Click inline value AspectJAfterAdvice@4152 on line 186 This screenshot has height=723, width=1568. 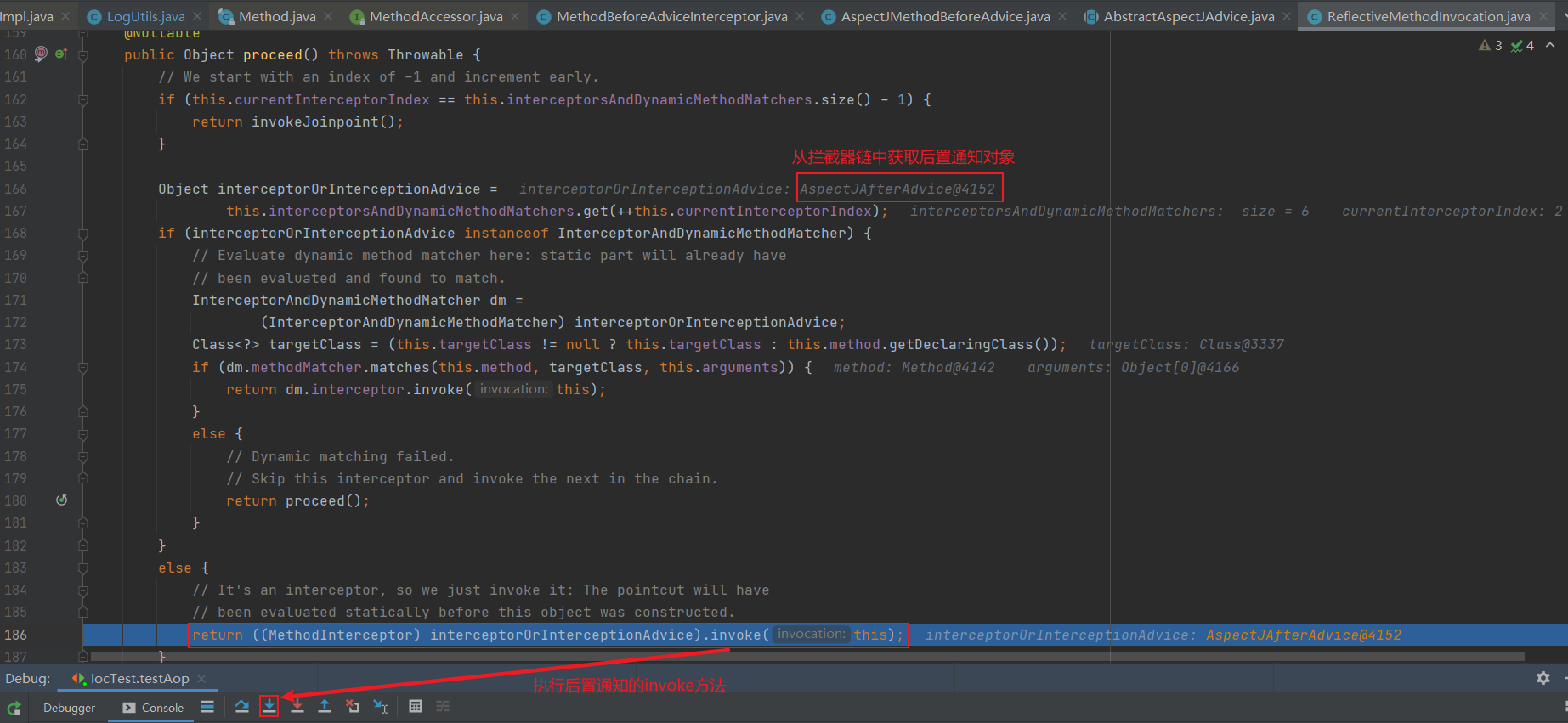pos(1304,635)
